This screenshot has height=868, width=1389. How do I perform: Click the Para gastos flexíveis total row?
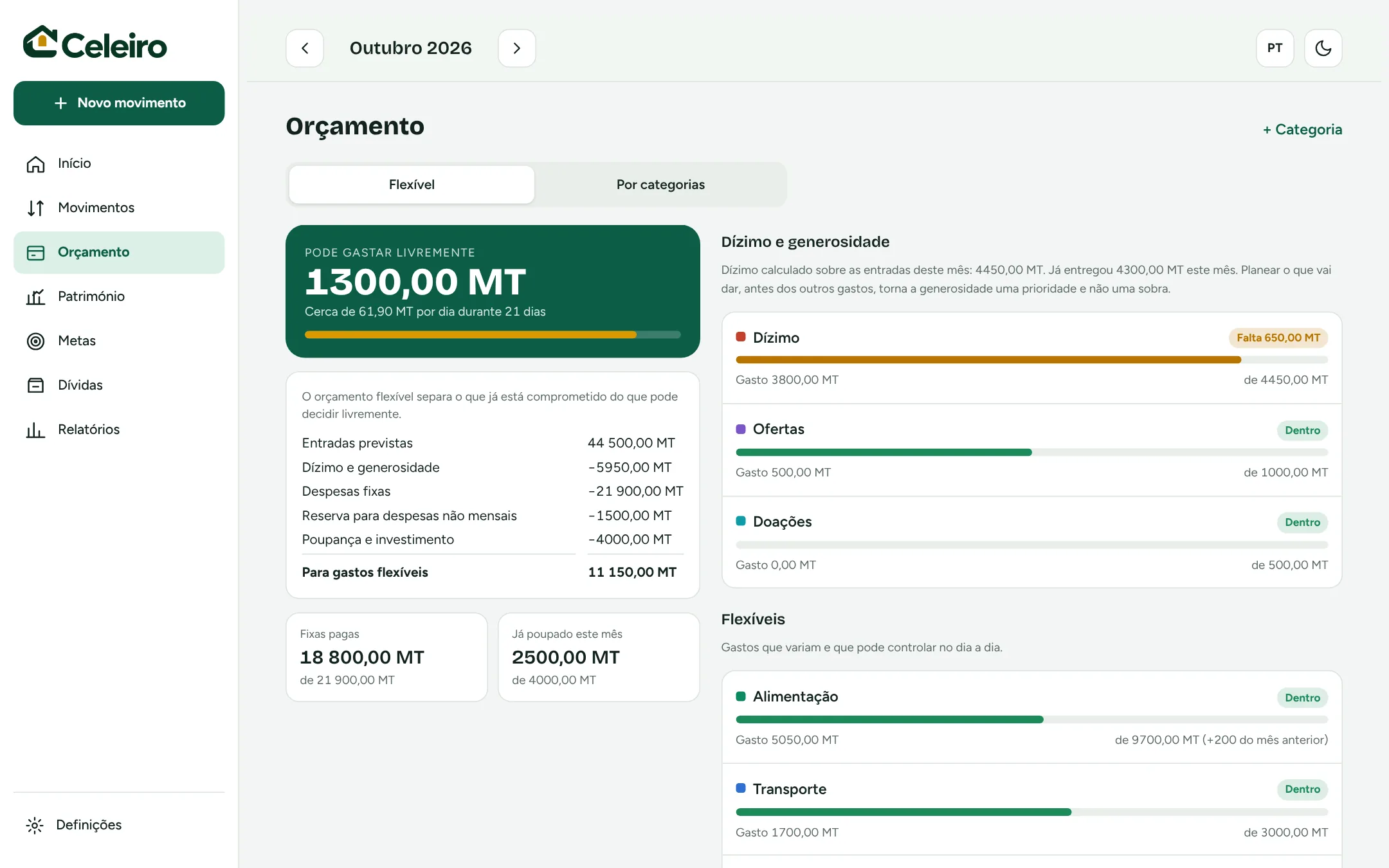pyautogui.click(x=493, y=572)
